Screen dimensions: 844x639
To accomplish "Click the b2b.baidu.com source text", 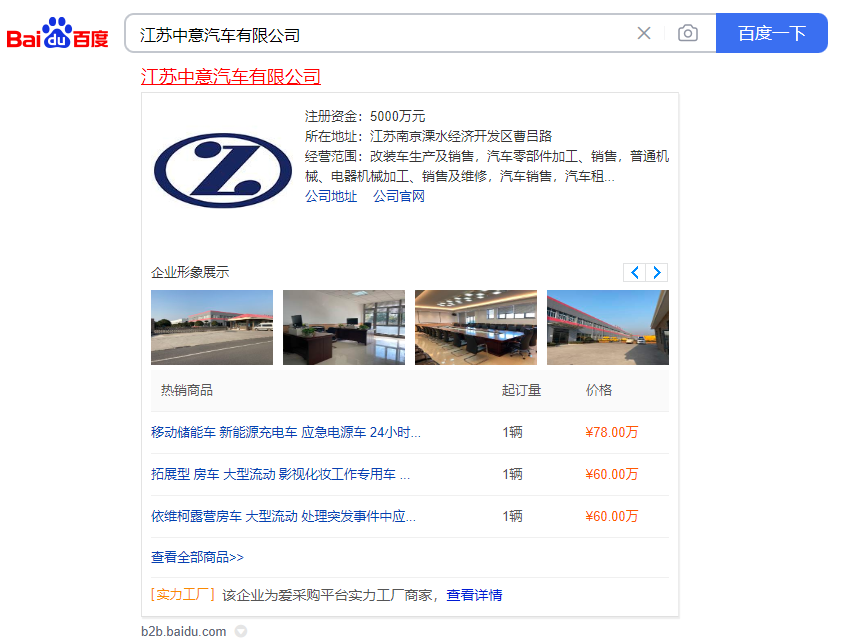I will point(184,631).
